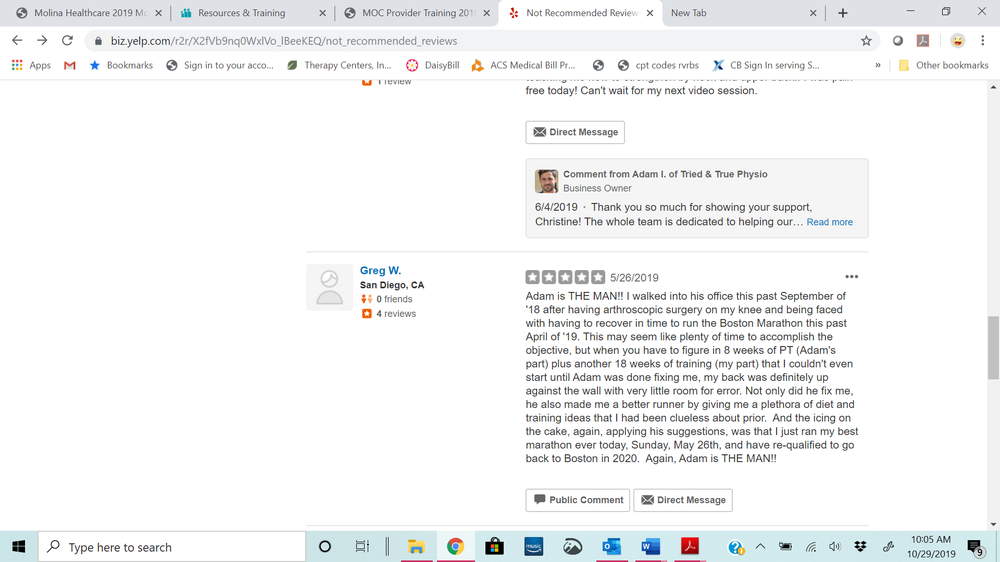1000x562 pixels.
Task: Switch to the MOC Provider Training tab
Action: pos(418,13)
